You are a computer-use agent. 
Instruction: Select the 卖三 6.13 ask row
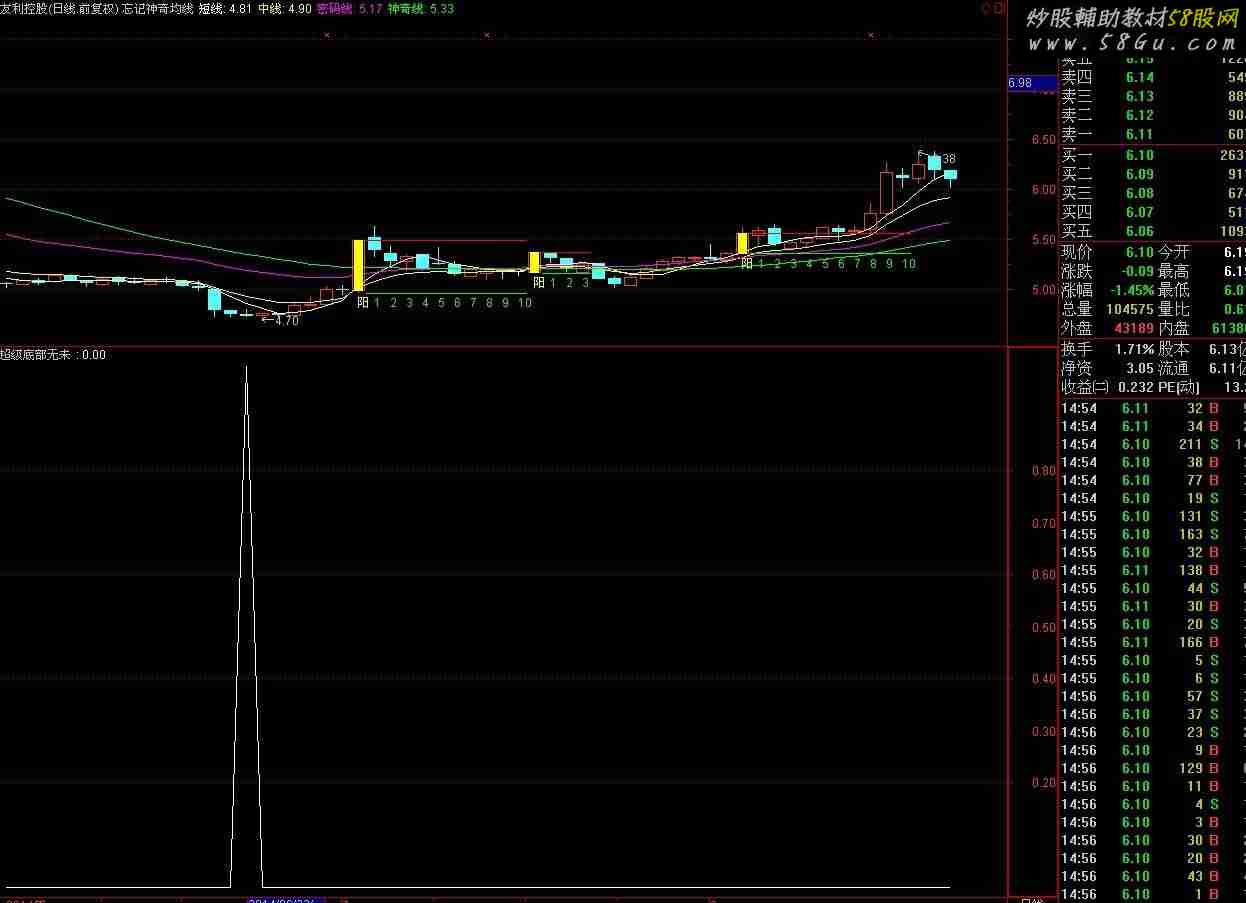(1153, 96)
